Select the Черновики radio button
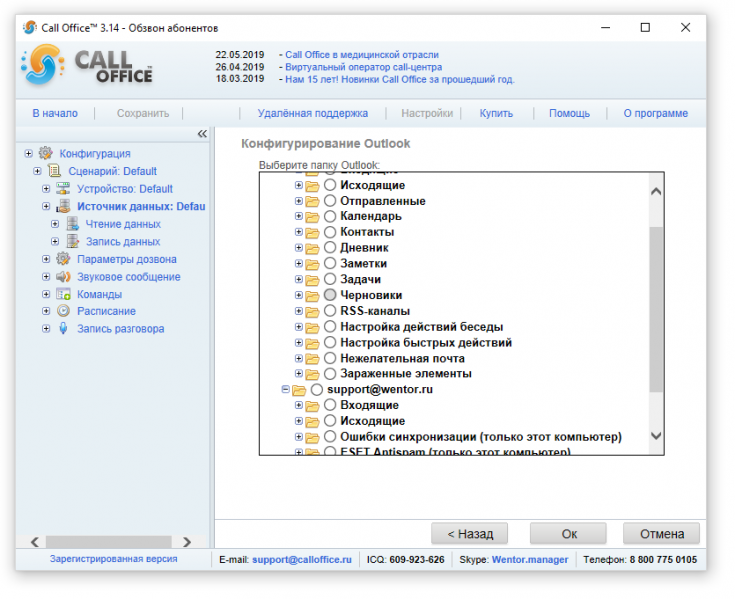 click(330, 295)
